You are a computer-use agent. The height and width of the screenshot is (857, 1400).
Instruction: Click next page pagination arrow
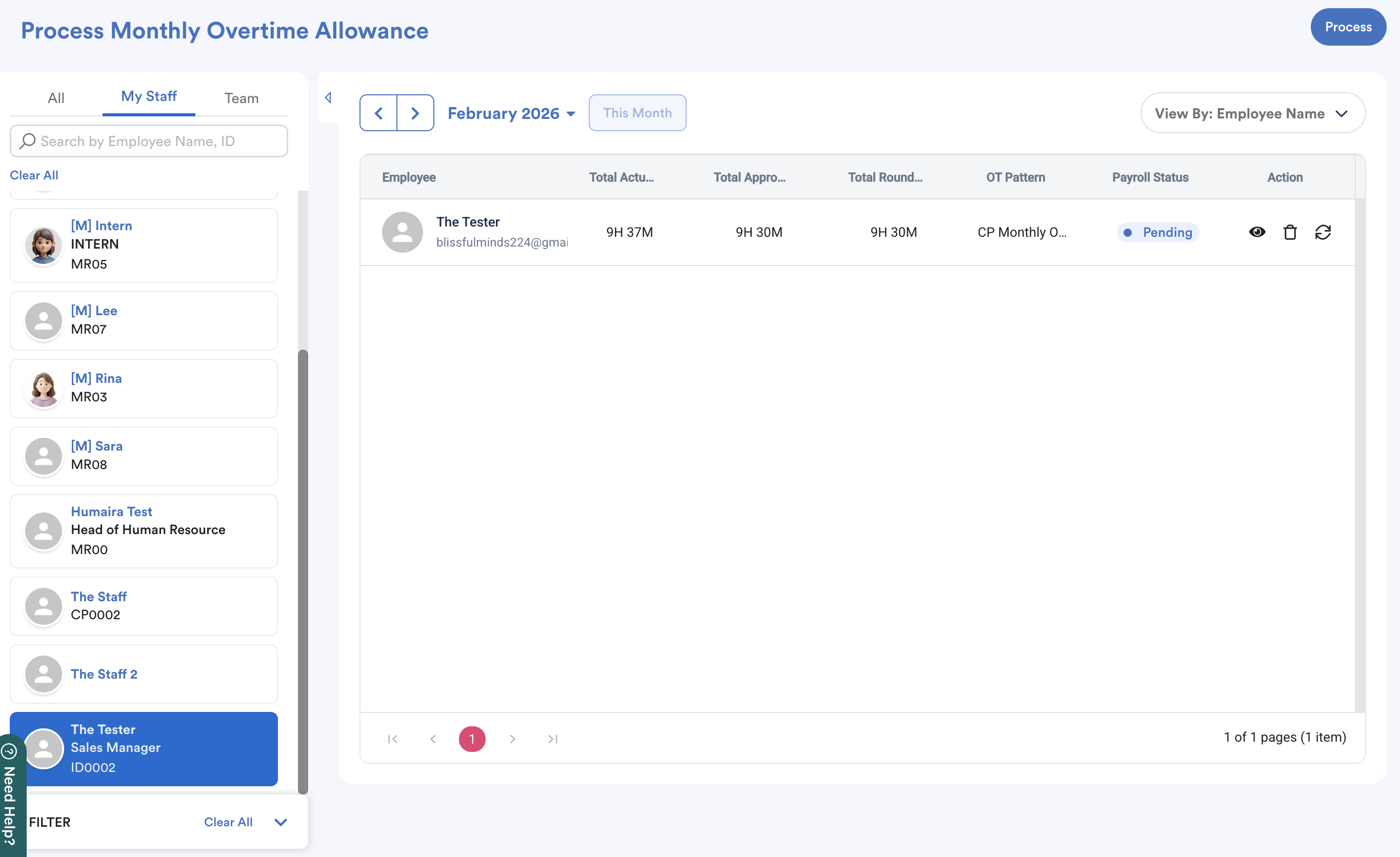click(x=512, y=739)
